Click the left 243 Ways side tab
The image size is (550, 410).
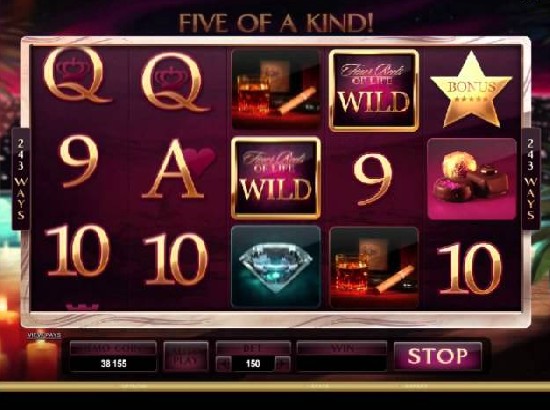point(21,179)
